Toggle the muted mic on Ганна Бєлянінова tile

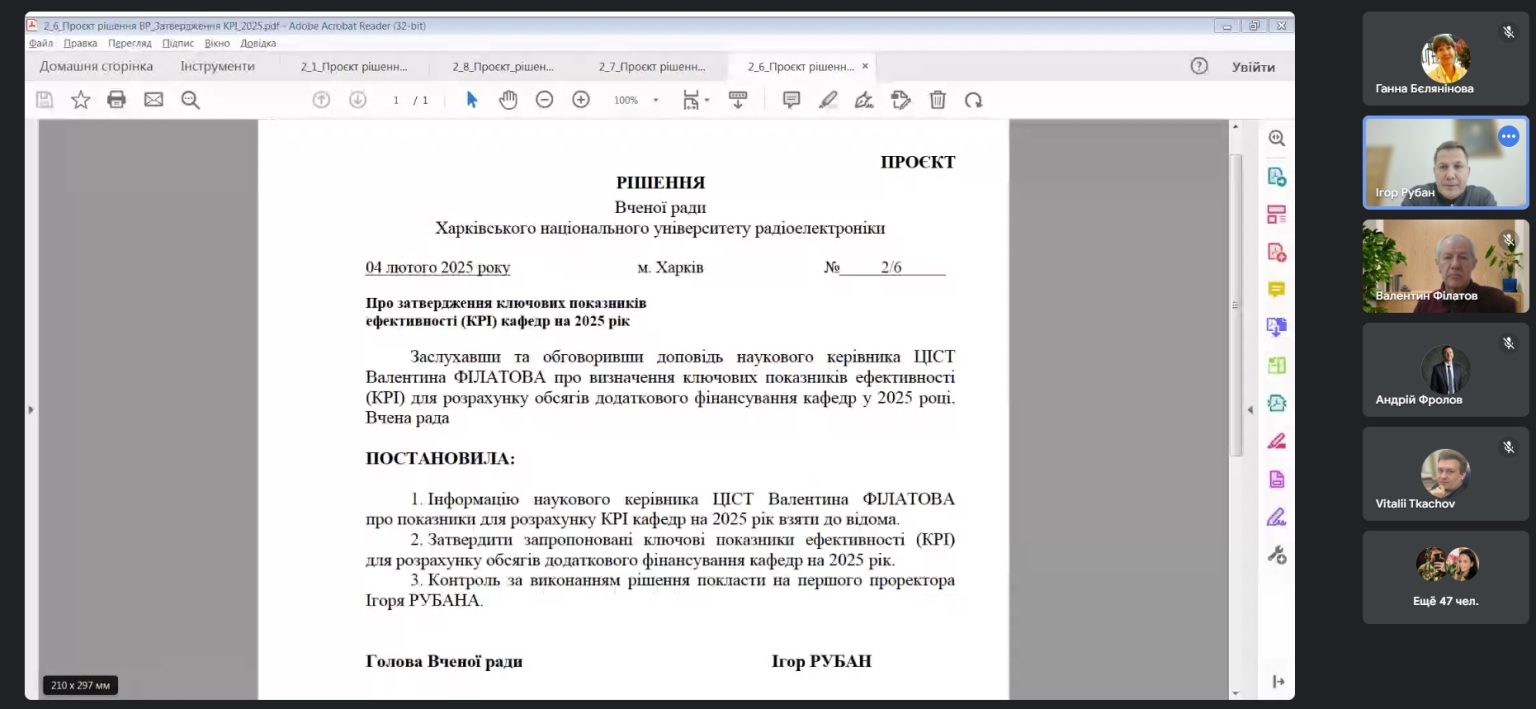(1508, 33)
